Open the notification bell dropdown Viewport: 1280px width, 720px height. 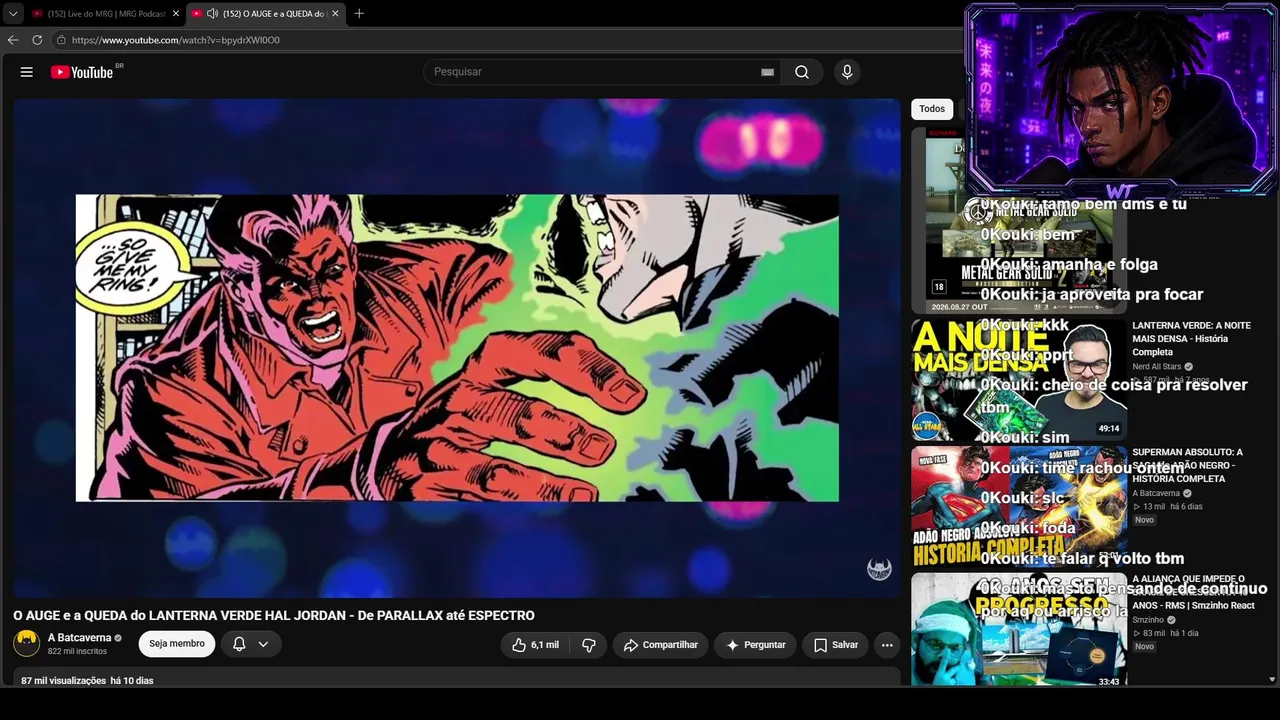point(251,644)
